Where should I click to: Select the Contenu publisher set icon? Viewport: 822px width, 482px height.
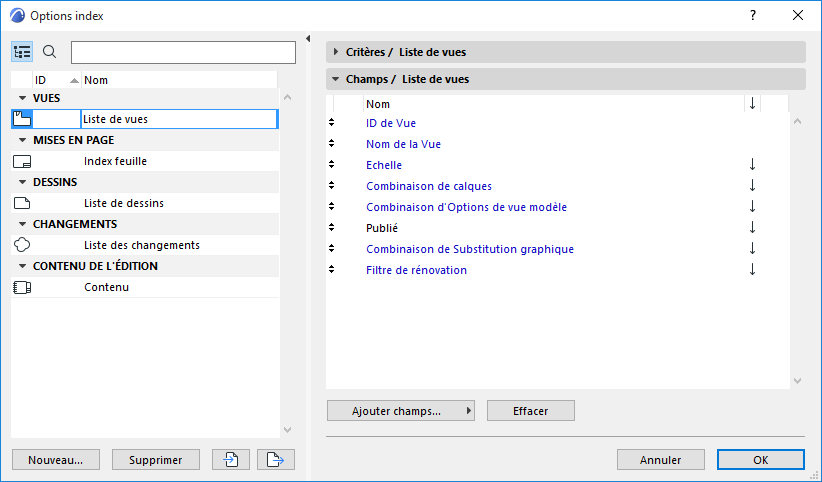point(22,287)
